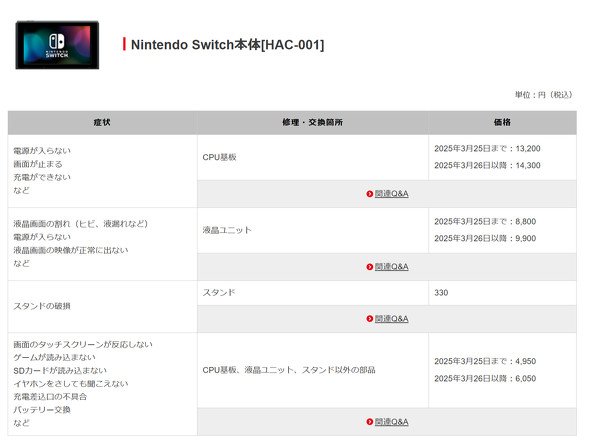Click the Nintendo Switch本体[HAC-001] heading
Viewport: 590px width, 445px height.
coord(227,44)
